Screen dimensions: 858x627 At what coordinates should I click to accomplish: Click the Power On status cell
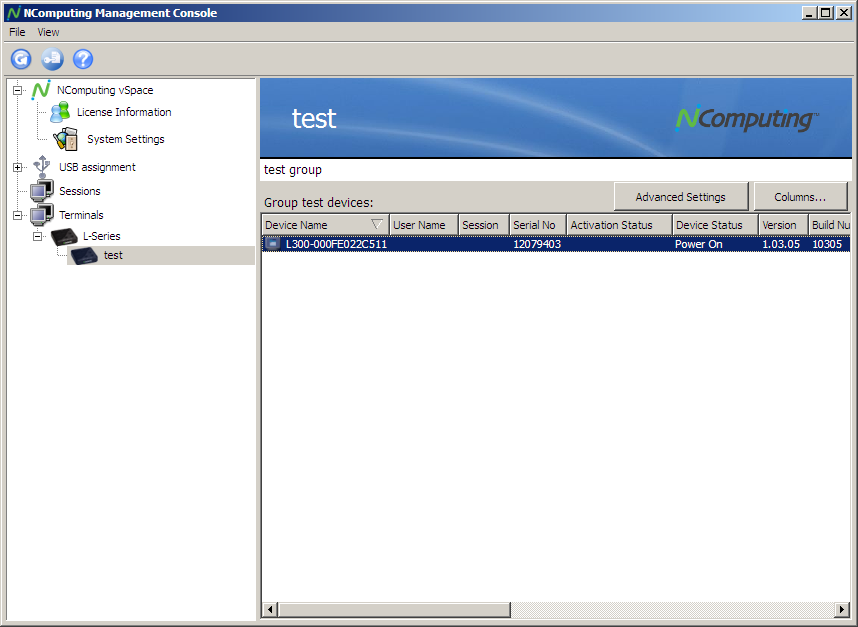(x=699, y=244)
